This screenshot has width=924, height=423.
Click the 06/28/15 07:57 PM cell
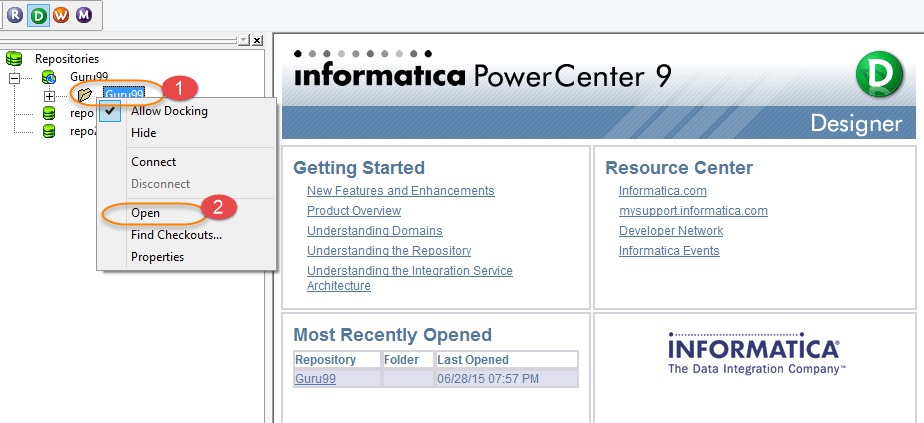click(507, 379)
